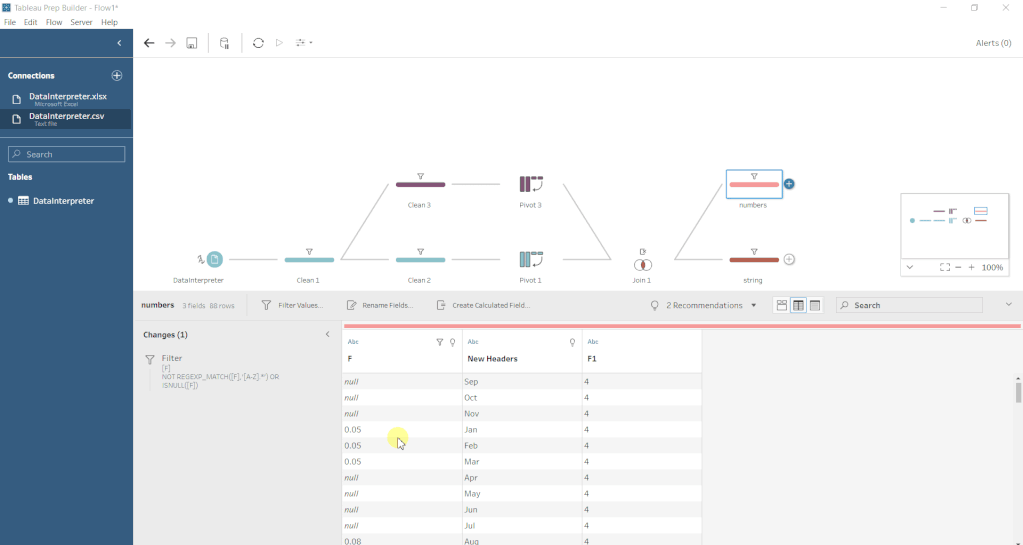The width and height of the screenshot is (1023, 545).
Task: Open the File menu
Action: tap(10, 22)
